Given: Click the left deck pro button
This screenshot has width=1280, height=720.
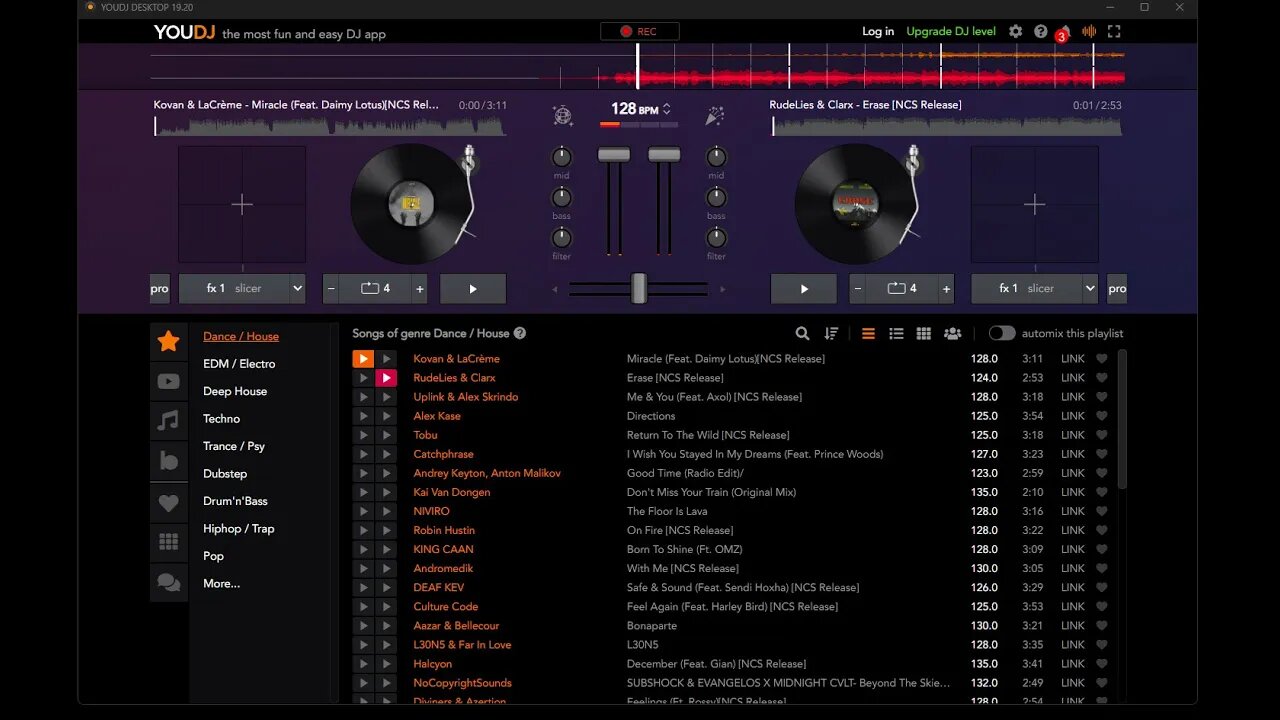Looking at the screenshot, I should click(x=160, y=289).
